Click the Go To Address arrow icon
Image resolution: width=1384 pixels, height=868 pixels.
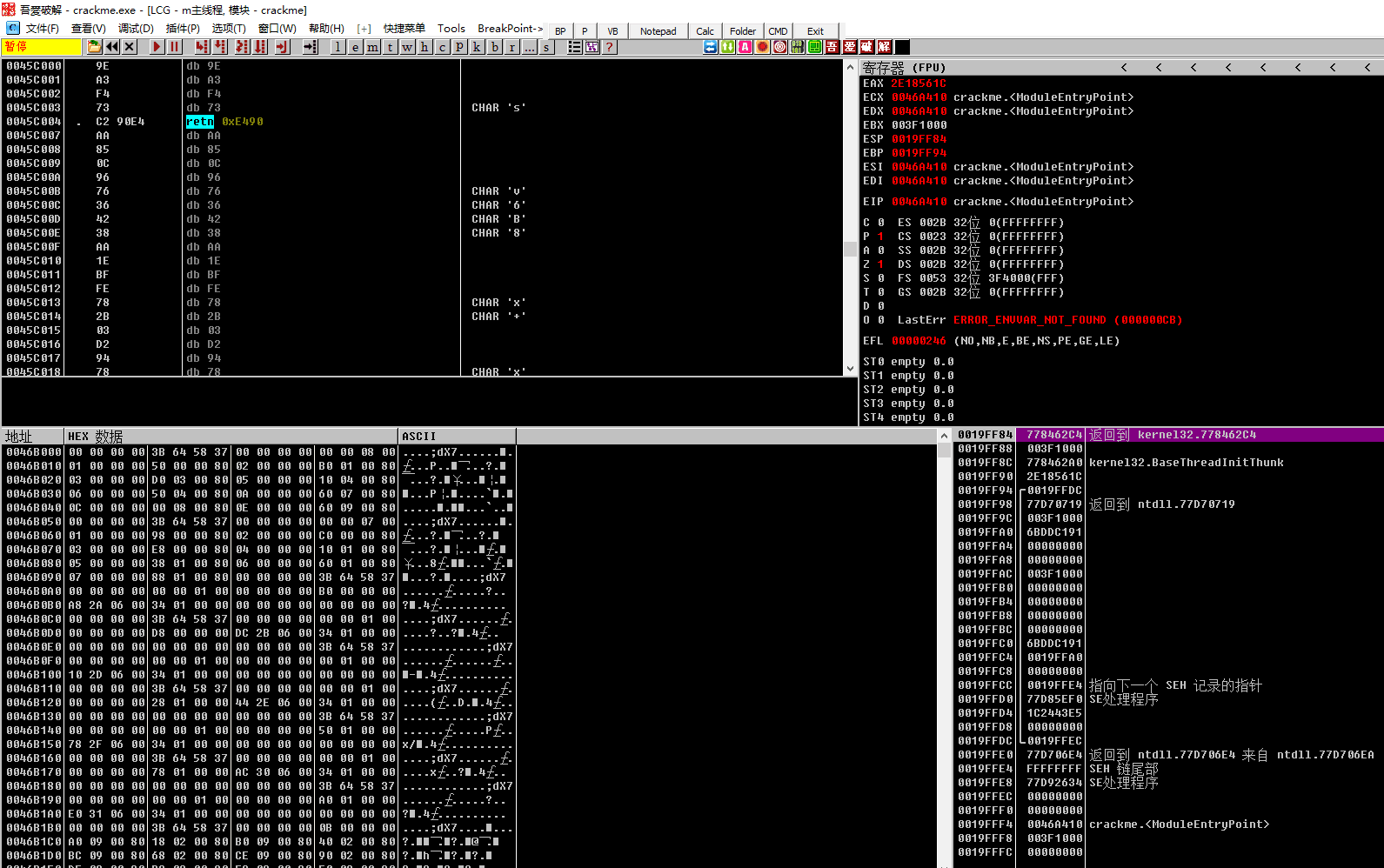311,47
